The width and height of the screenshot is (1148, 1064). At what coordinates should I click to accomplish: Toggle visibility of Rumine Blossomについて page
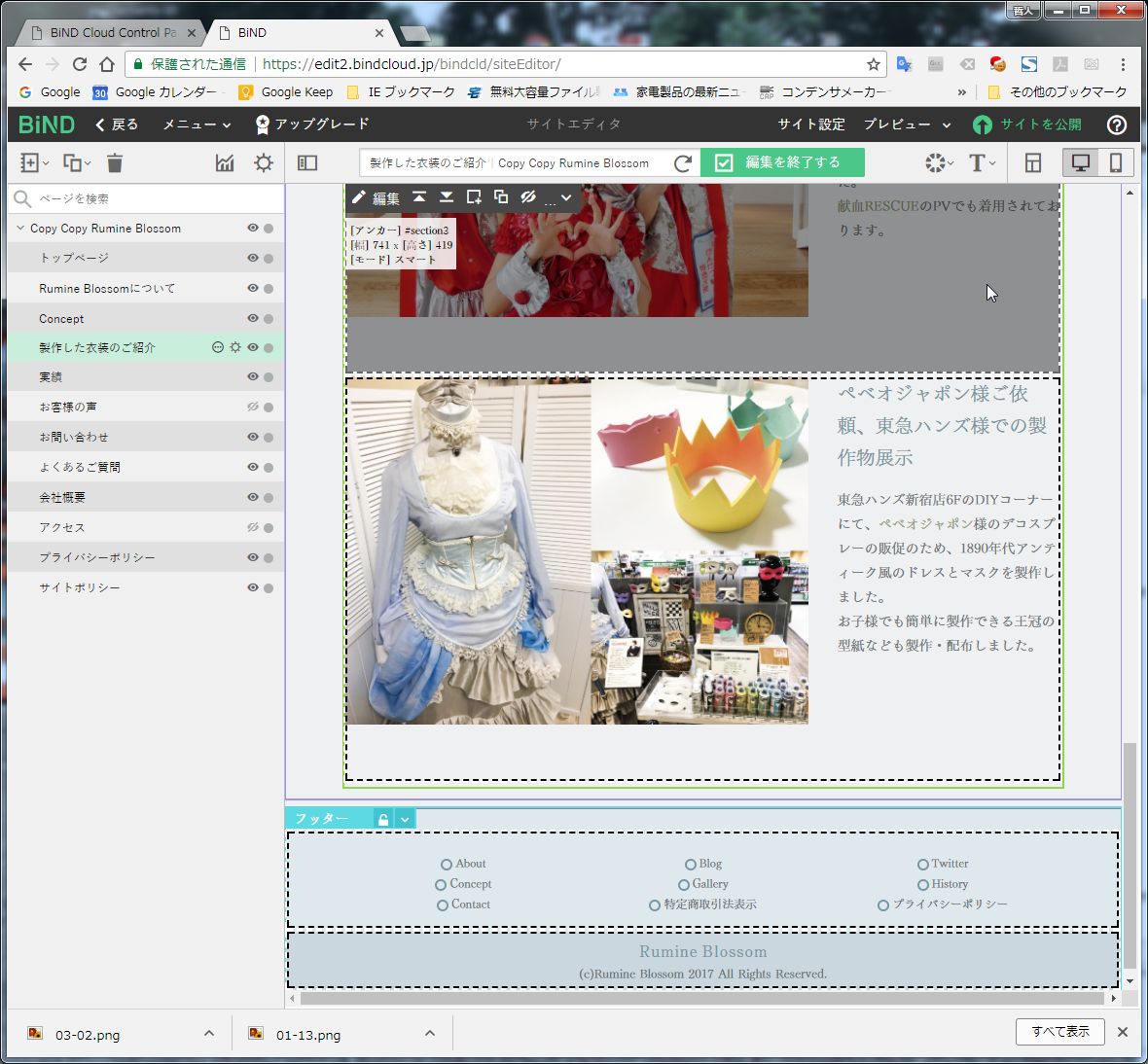[x=253, y=288]
